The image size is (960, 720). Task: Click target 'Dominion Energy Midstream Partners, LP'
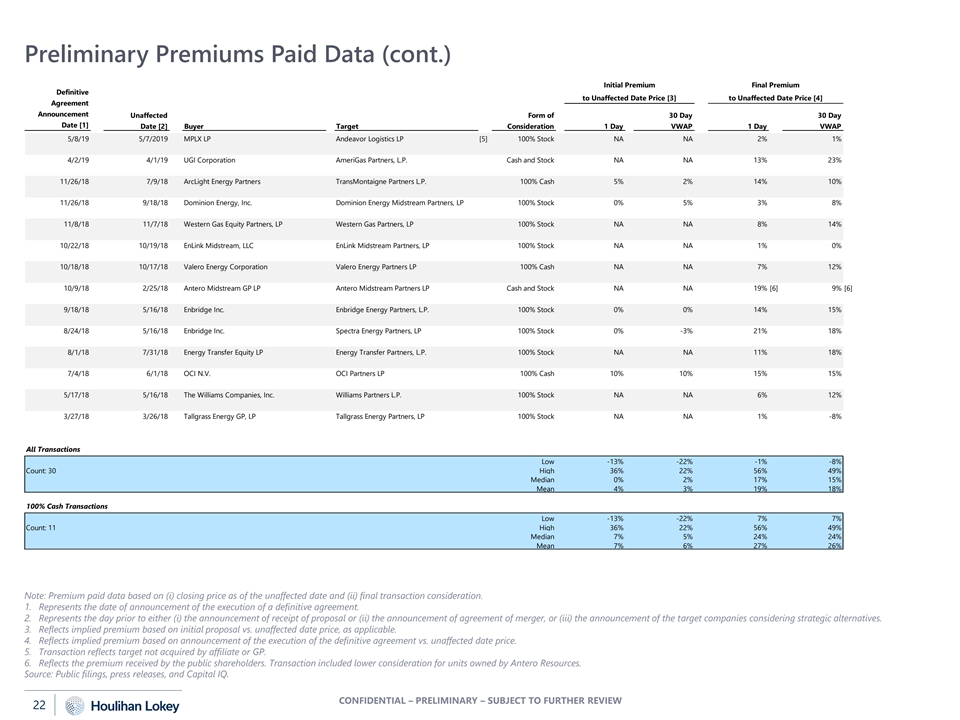click(400, 203)
